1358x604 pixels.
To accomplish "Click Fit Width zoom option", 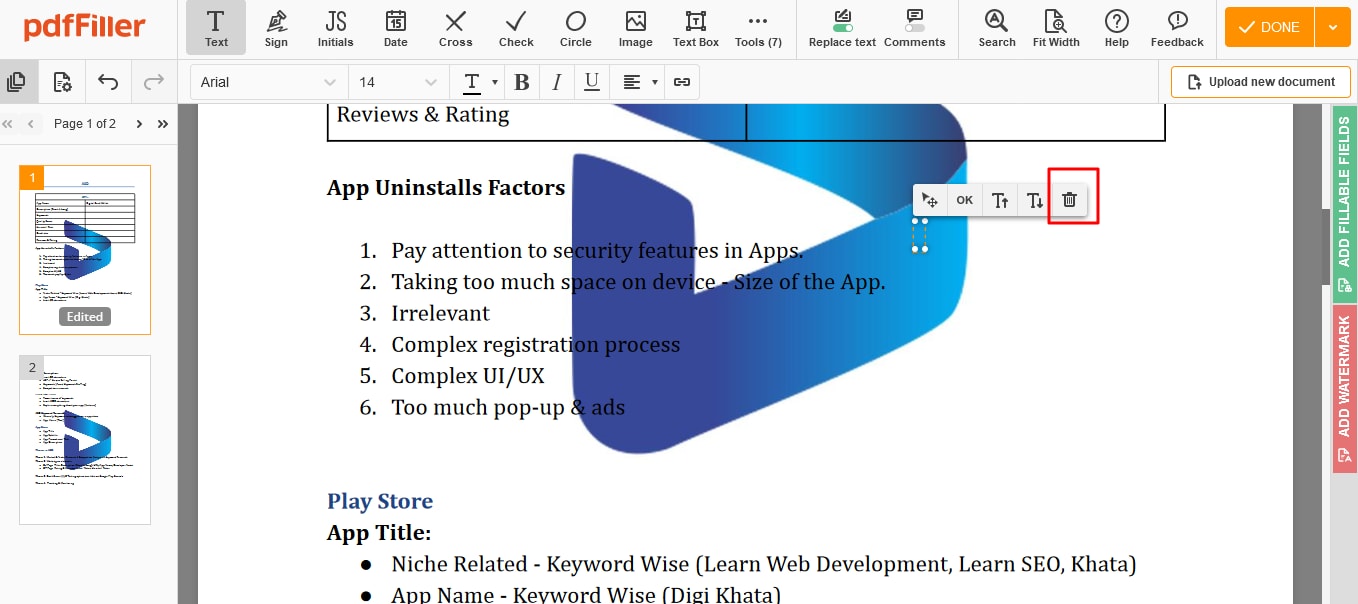I will [1056, 28].
